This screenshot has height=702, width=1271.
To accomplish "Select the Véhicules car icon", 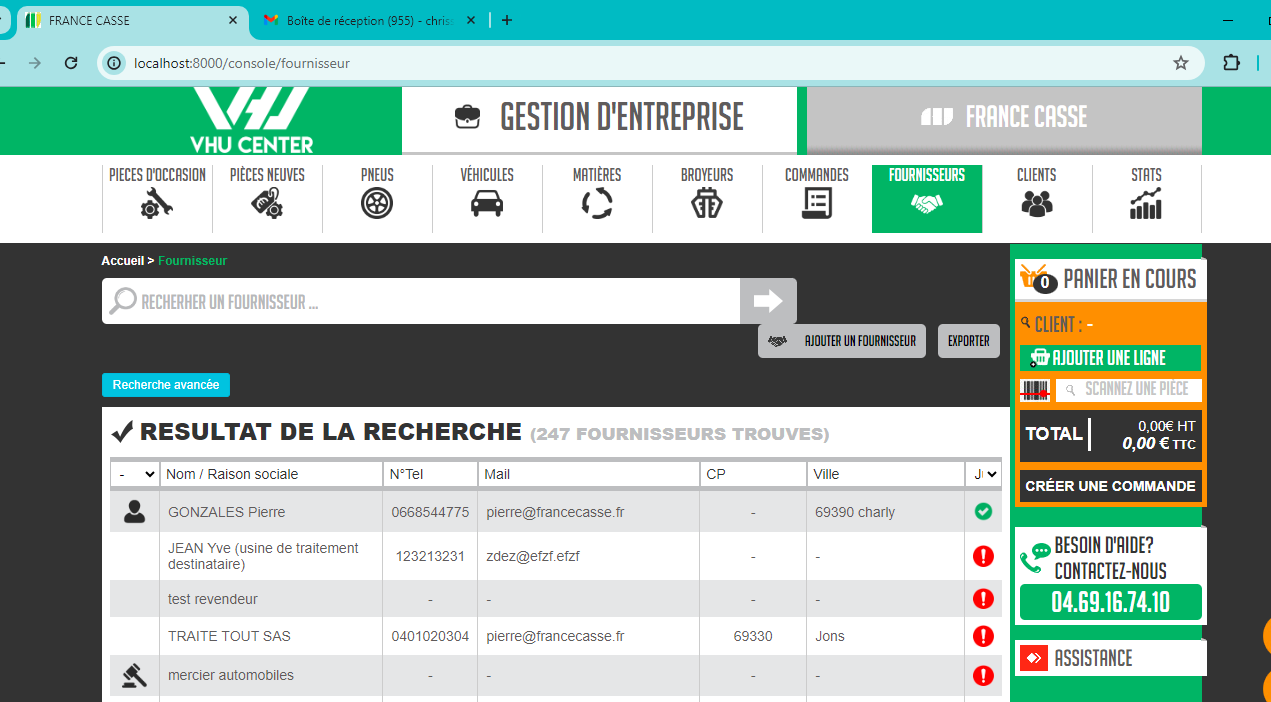I will [487, 203].
